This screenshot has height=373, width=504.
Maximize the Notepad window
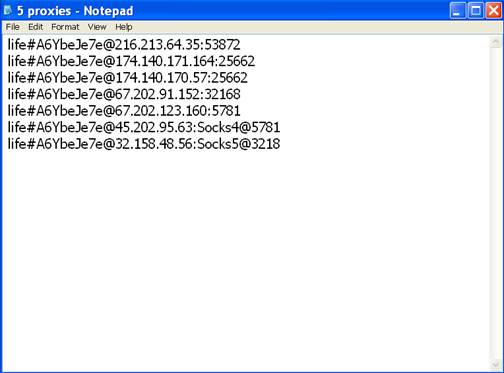pyautogui.click(x=476, y=11)
